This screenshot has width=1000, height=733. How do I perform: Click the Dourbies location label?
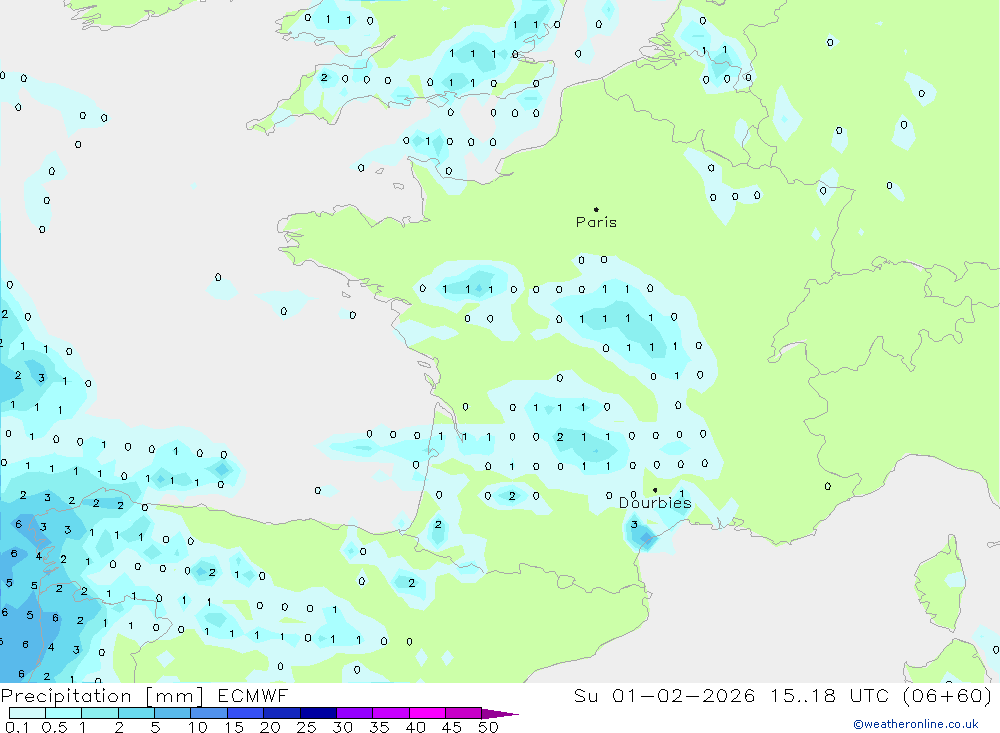655,503
